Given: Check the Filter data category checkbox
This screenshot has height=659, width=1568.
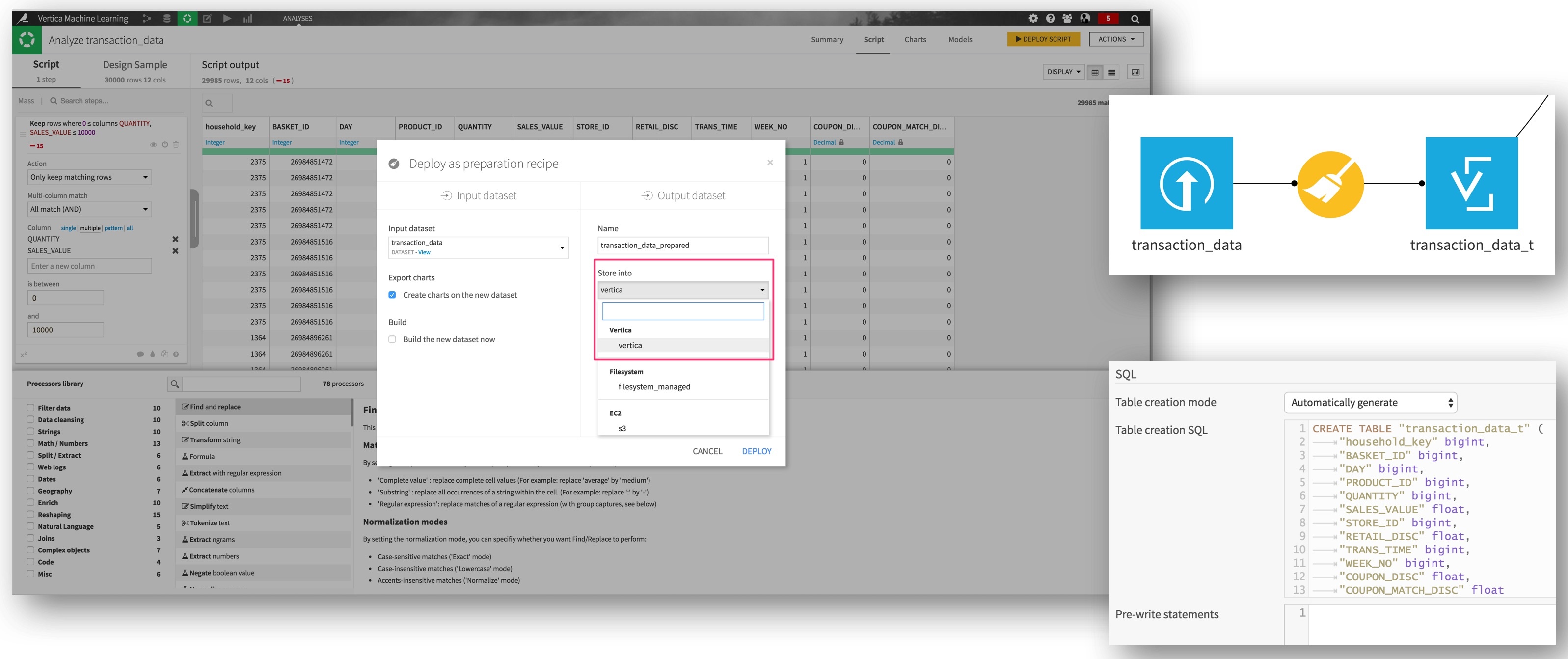Looking at the screenshot, I should click(30, 408).
